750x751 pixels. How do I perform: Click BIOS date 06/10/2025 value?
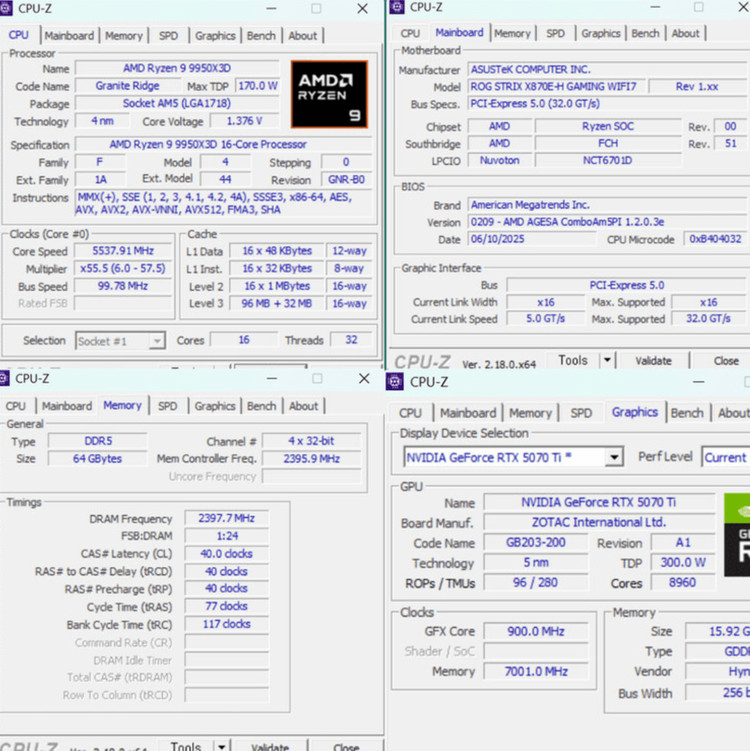click(x=532, y=239)
